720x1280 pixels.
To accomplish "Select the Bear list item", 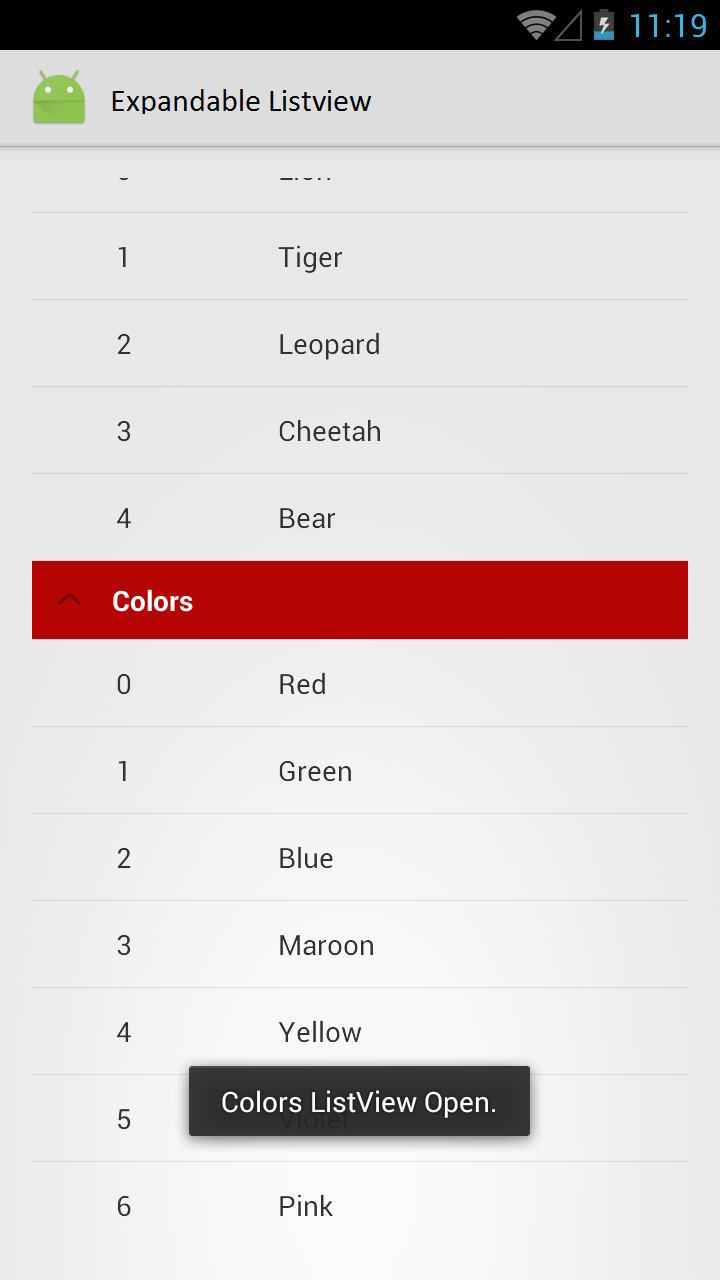I will 360,518.
